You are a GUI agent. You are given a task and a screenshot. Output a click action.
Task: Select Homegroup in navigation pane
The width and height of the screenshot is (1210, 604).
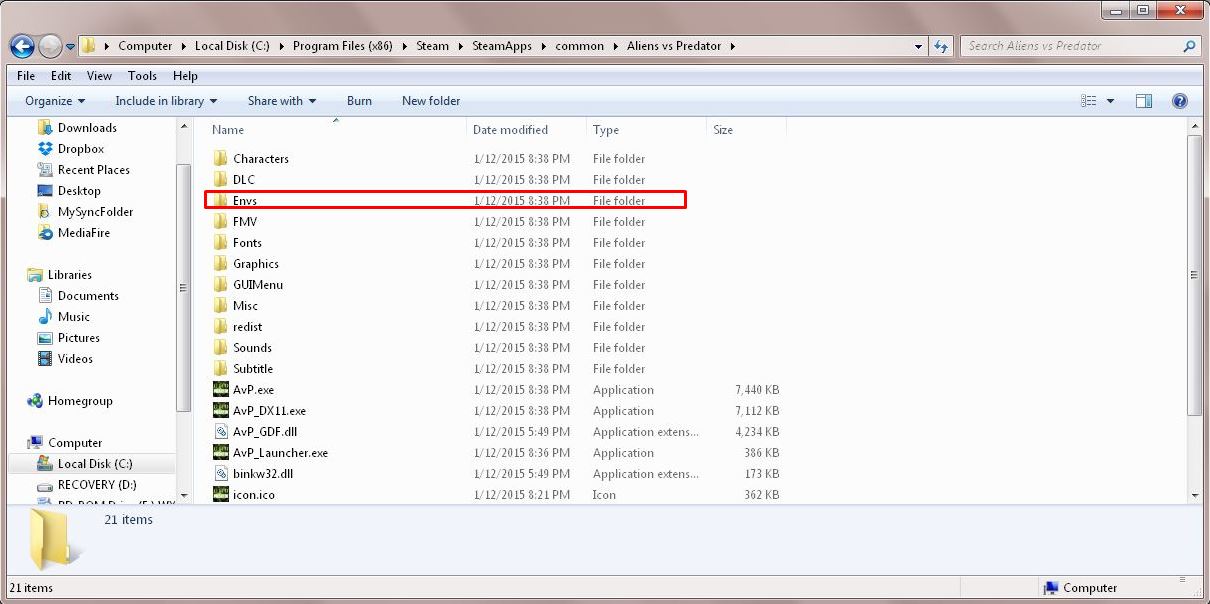[x=80, y=401]
